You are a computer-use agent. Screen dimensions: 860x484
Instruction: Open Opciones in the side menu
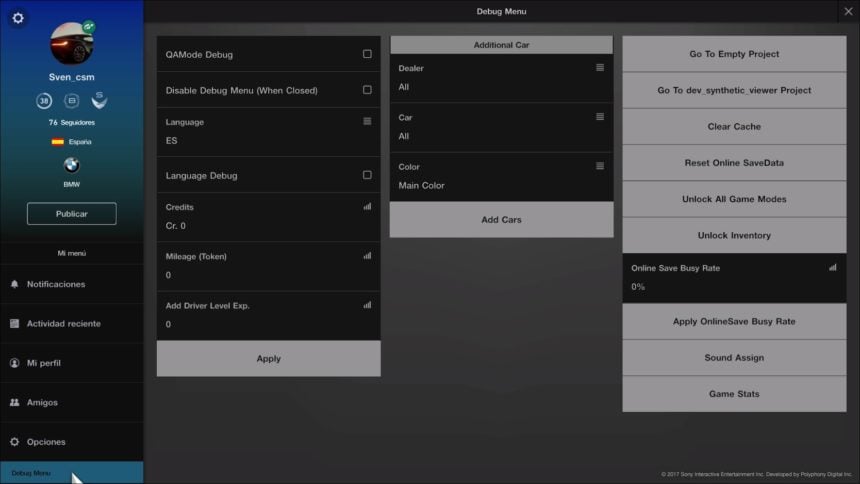coord(72,442)
